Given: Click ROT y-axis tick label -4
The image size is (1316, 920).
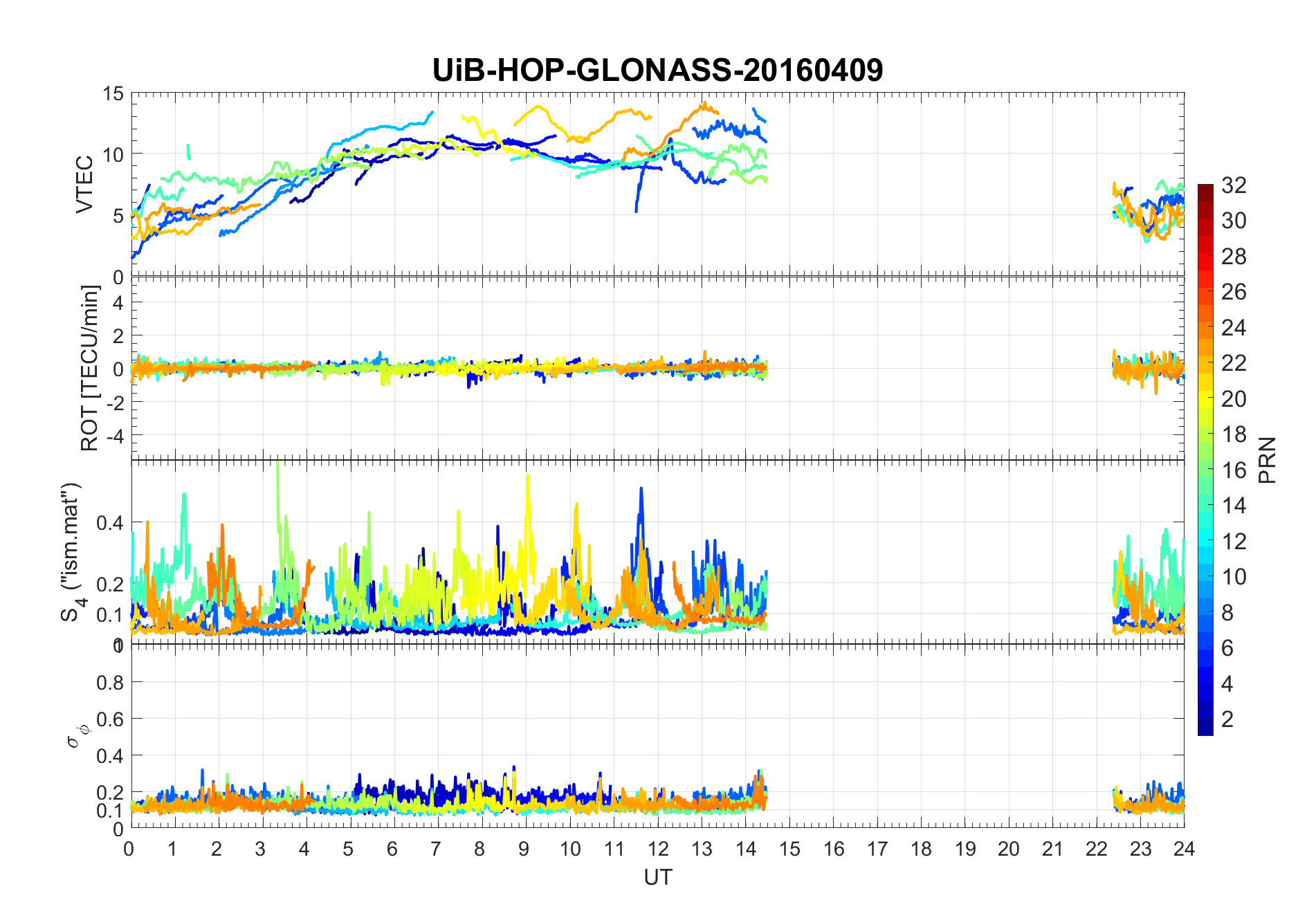Looking at the screenshot, I should 114,436.
